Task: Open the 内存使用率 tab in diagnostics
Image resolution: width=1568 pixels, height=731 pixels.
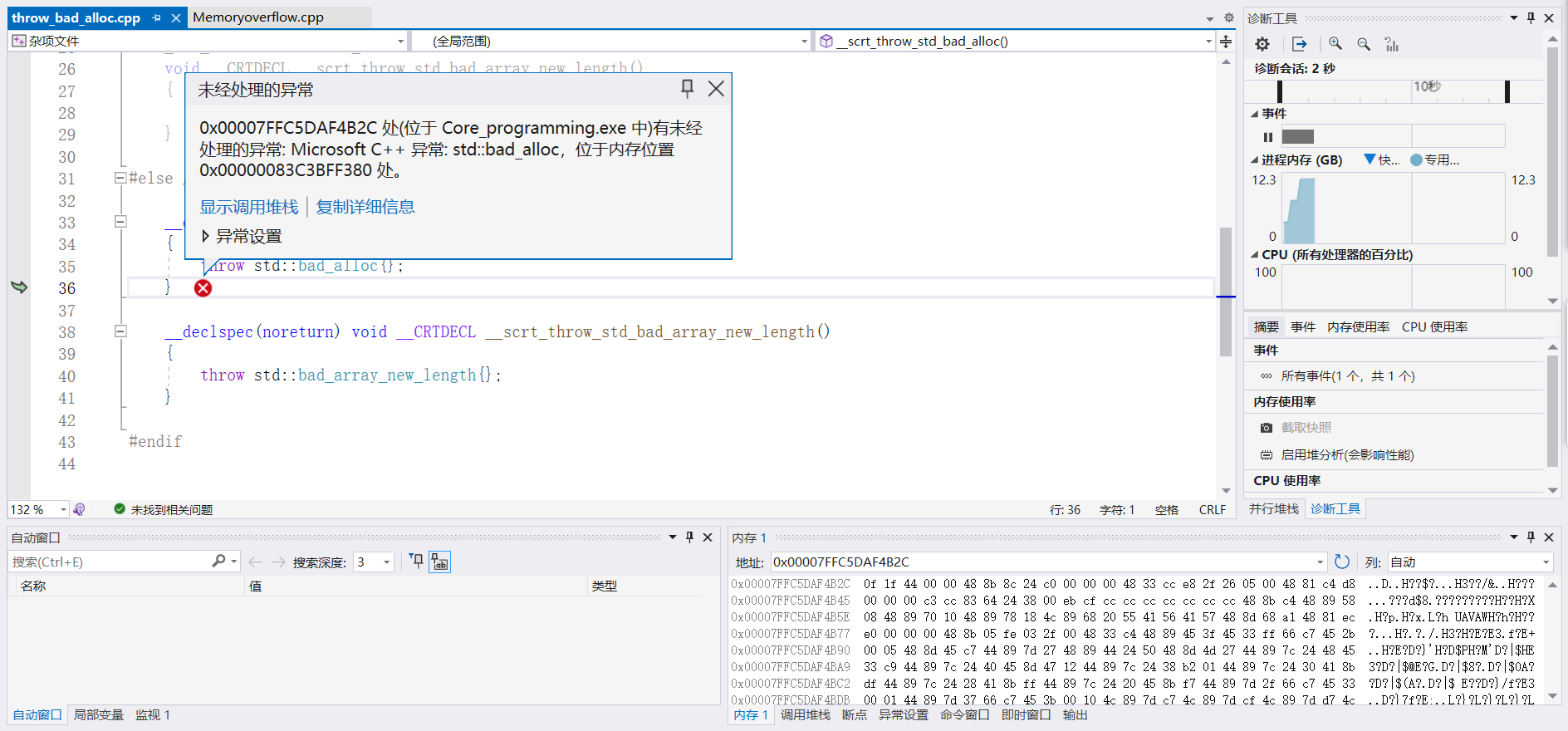Action: point(1358,327)
